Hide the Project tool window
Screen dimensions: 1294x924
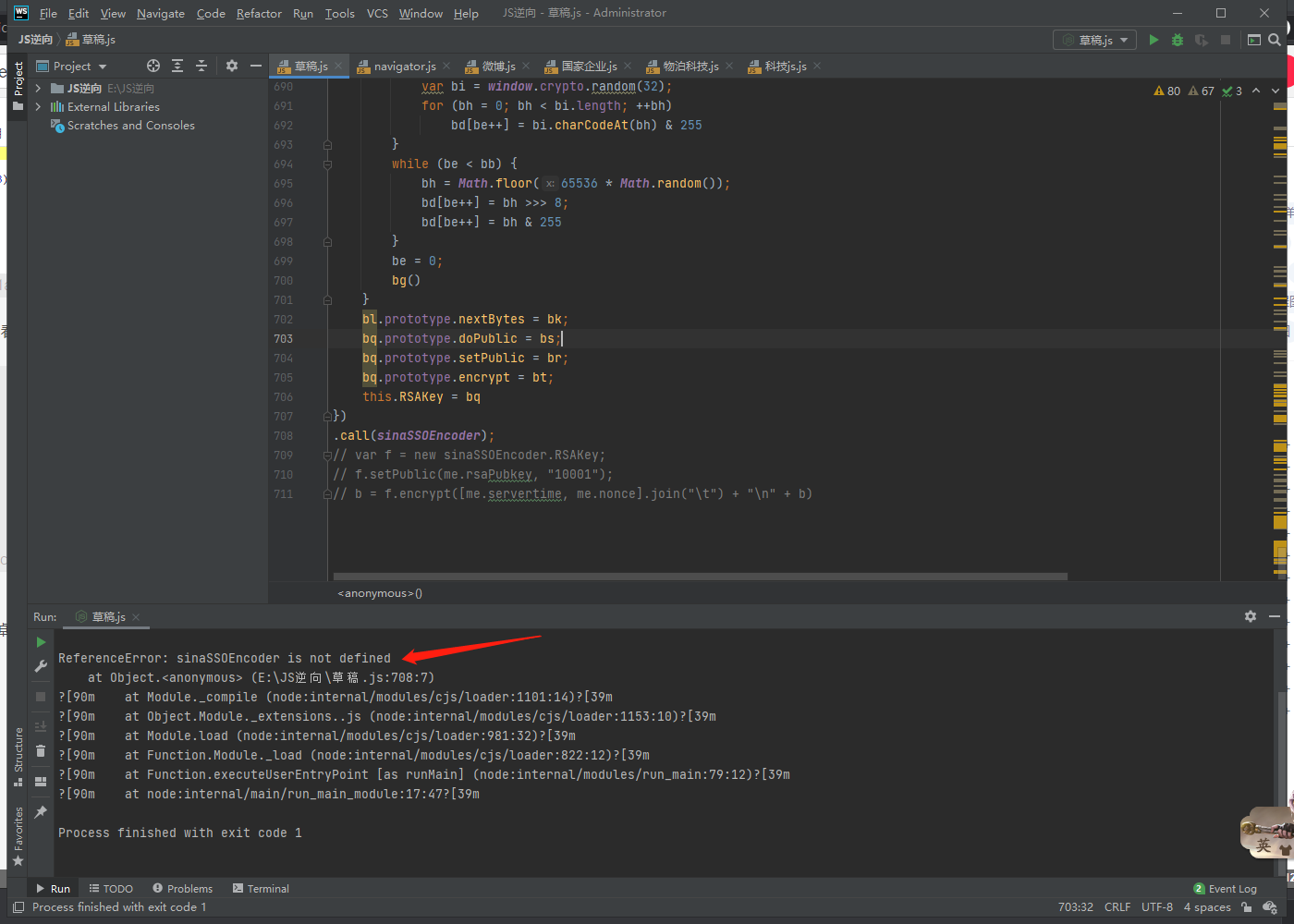(x=256, y=66)
